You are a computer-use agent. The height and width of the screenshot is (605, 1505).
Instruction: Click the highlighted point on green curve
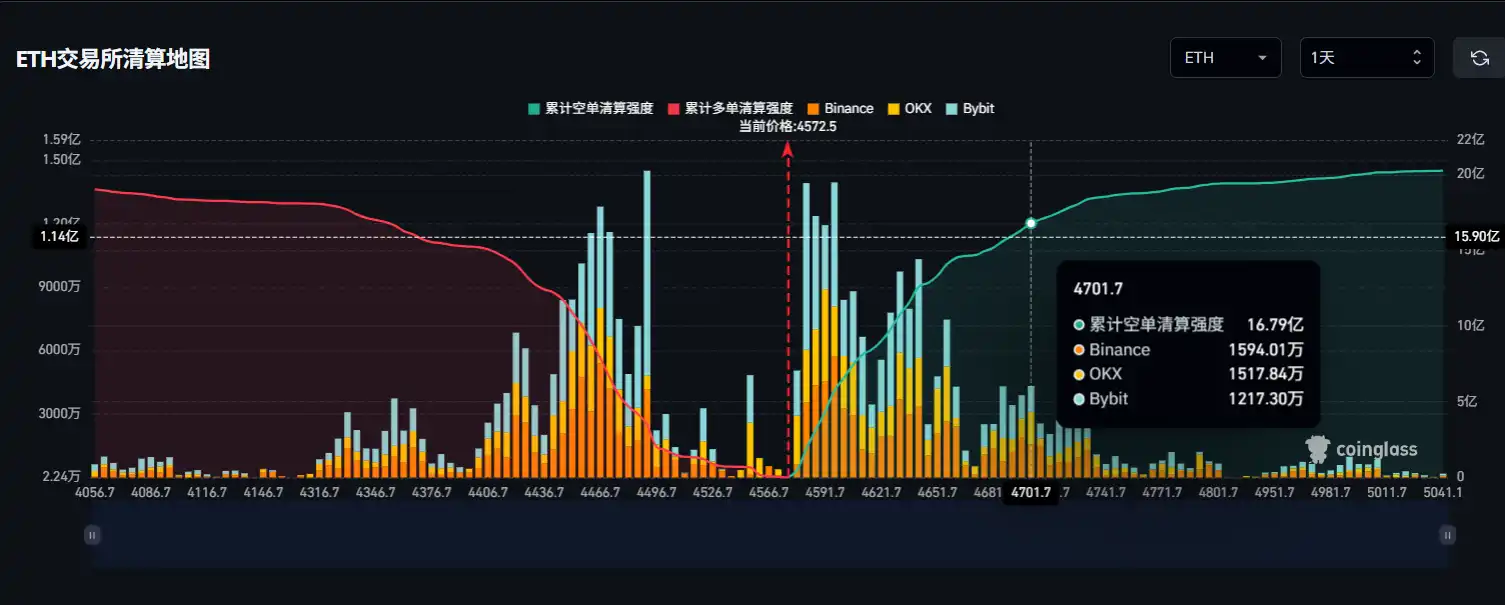(x=1031, y=223)
